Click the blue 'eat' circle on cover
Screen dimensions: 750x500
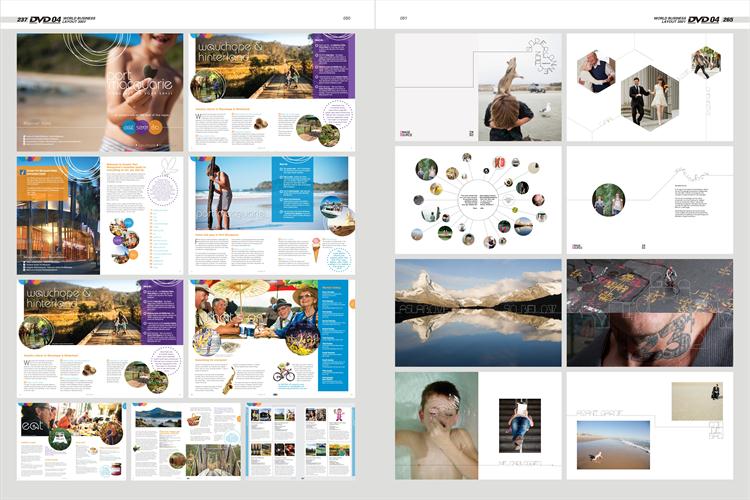[x=127, y=127]
